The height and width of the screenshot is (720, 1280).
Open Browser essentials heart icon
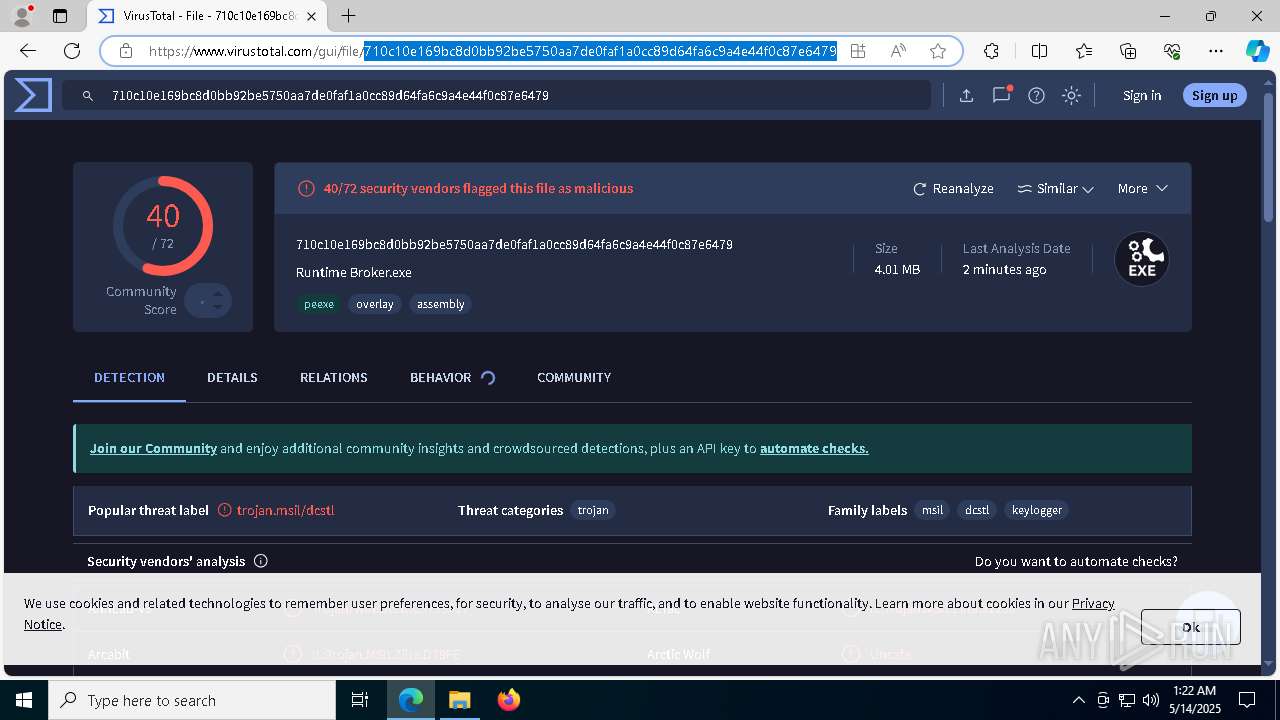pyautogui.click(x=1172, y=51)
